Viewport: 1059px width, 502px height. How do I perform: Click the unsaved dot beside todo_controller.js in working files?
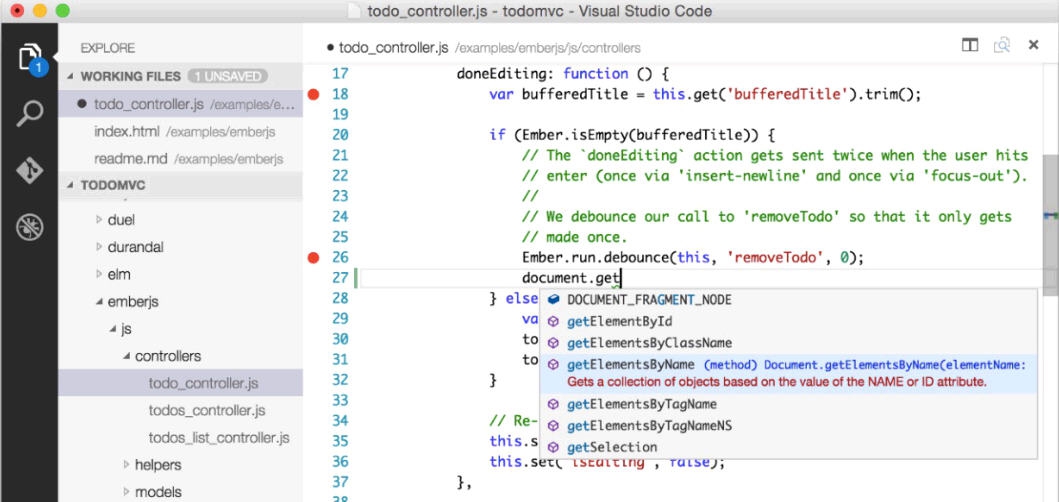[82, 104]
